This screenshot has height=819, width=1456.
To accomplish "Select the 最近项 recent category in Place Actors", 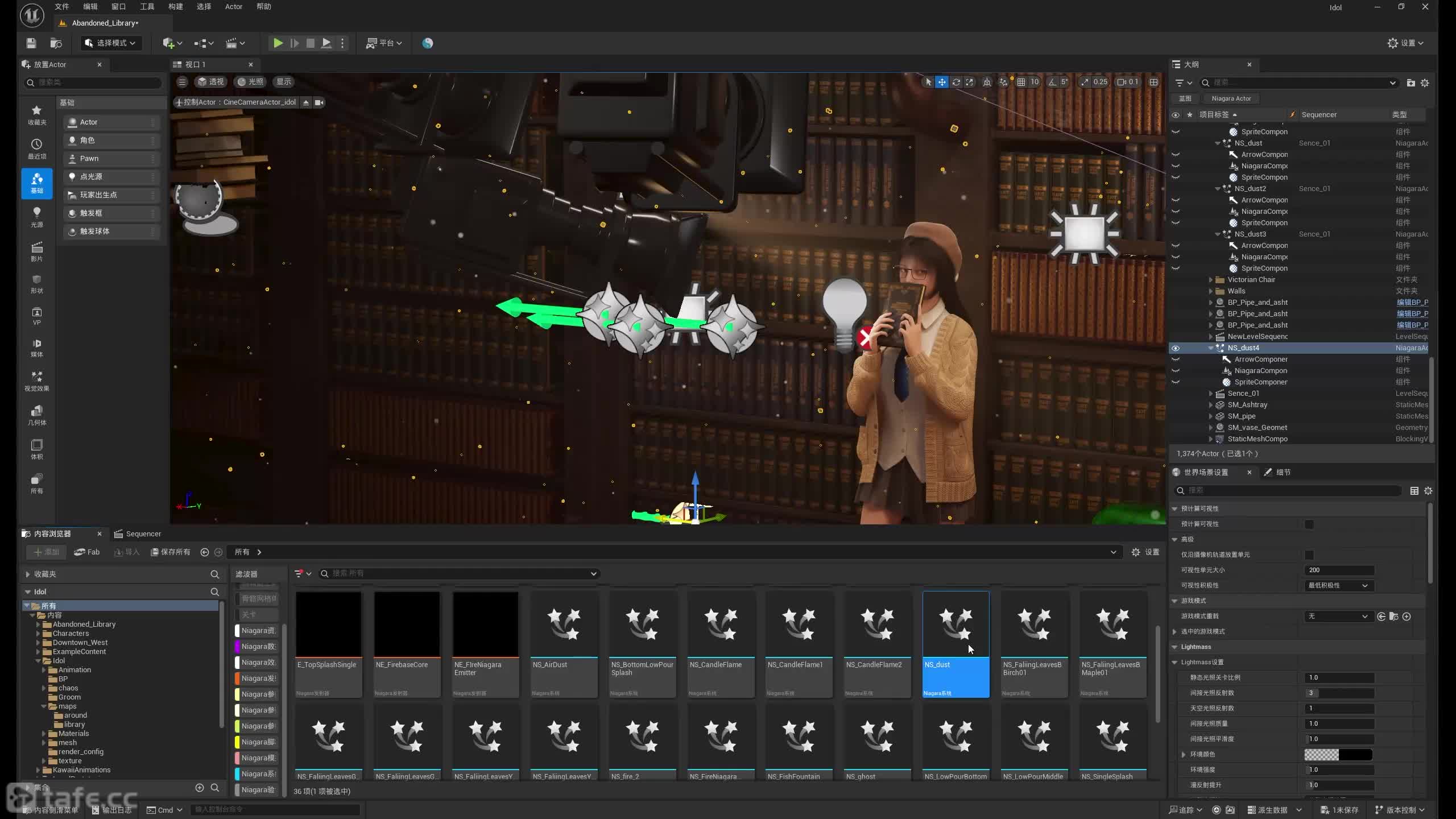I will (x=37, y=149).
